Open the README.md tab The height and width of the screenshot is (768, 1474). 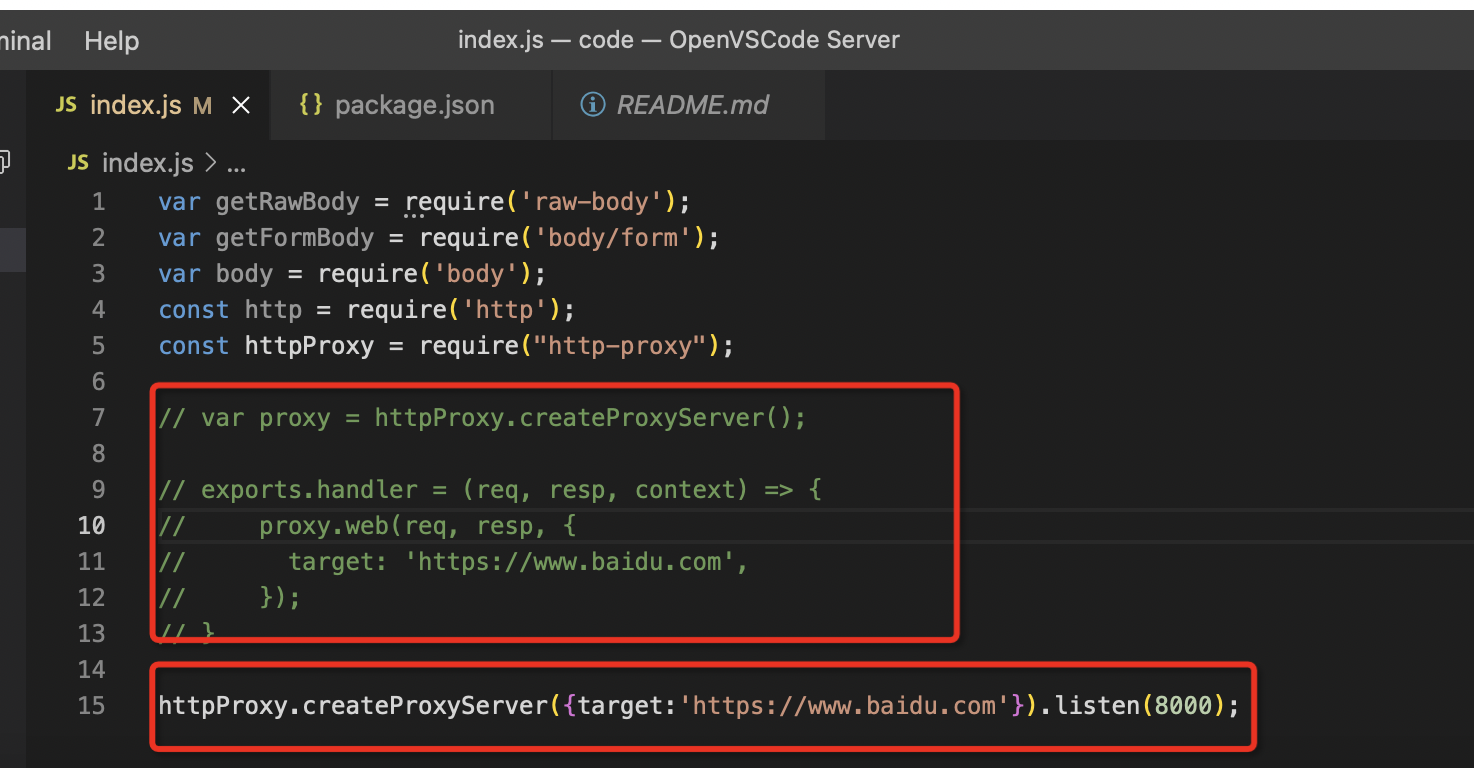click(688, 105)
